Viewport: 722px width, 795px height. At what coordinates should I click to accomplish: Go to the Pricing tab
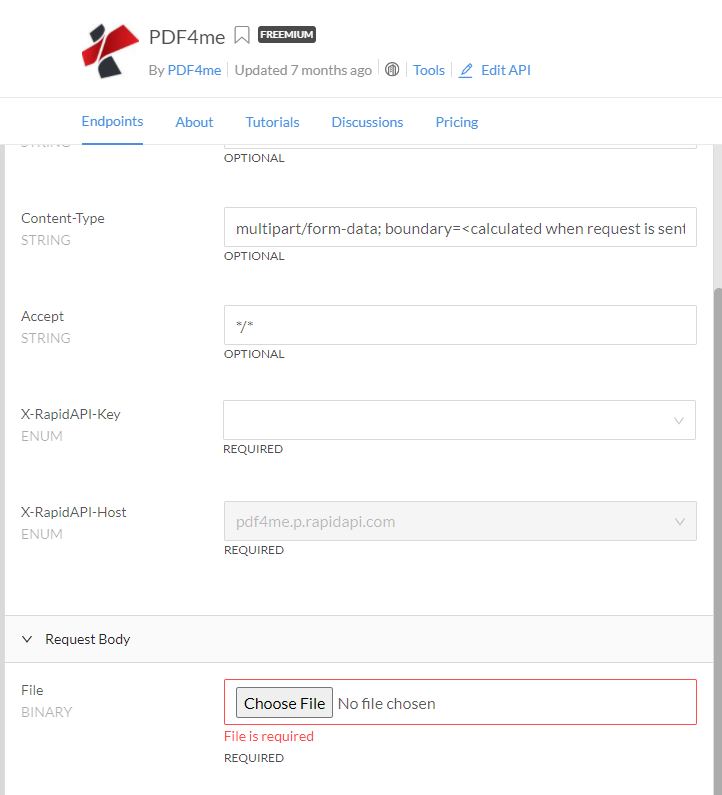tap(457, 122)
